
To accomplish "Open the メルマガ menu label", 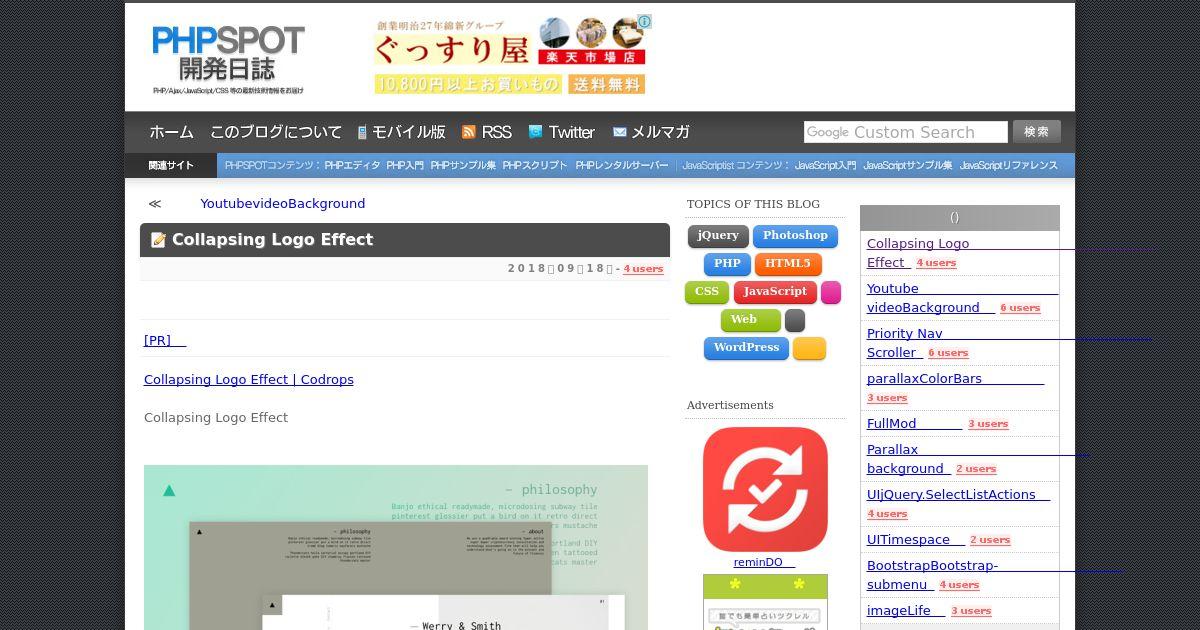I will pyautogui.click(x=660, y=132).
